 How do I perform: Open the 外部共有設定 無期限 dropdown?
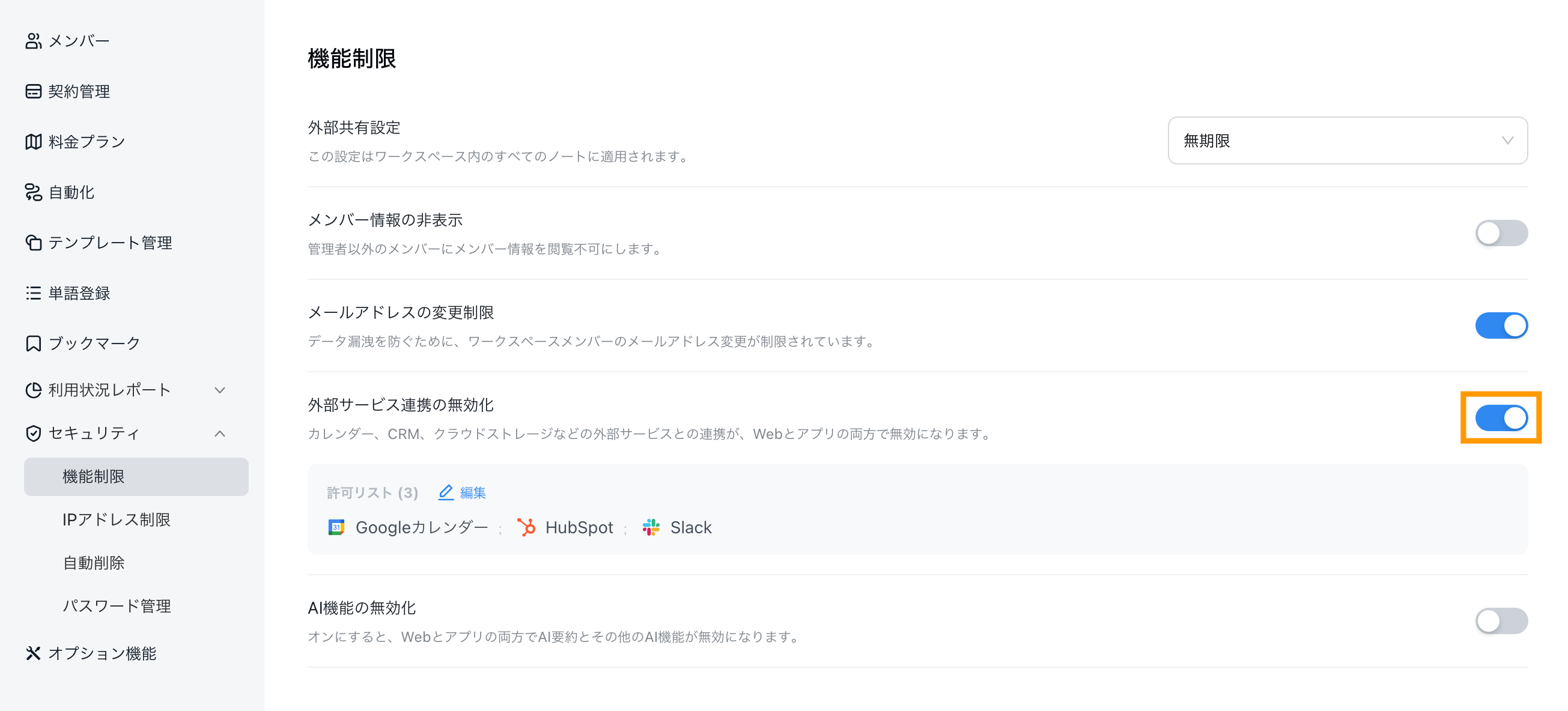(x=1348, y=141)
